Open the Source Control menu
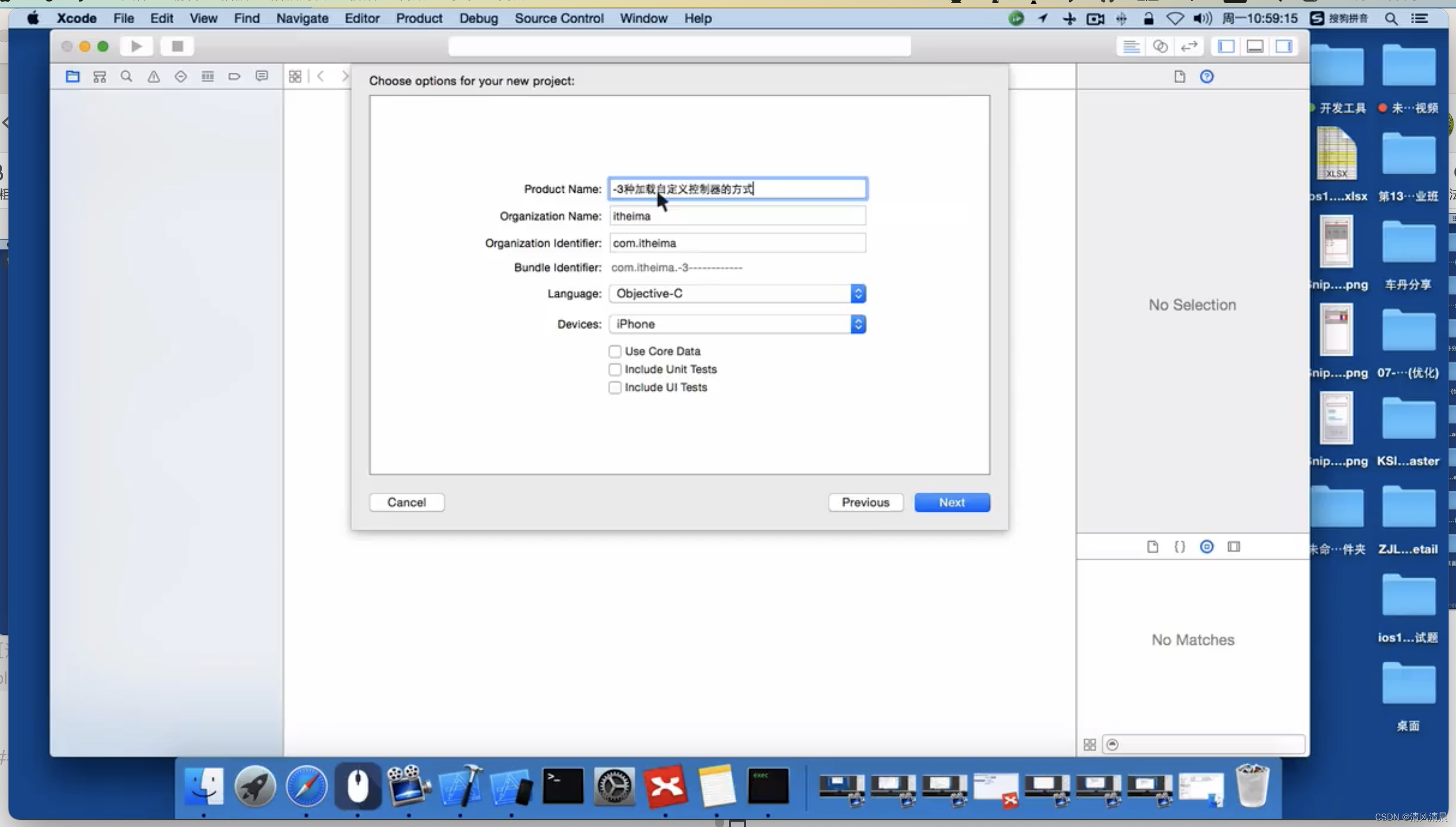This screenshot has width=1456, height=827. pyautogui.click(x=558, y=18)
